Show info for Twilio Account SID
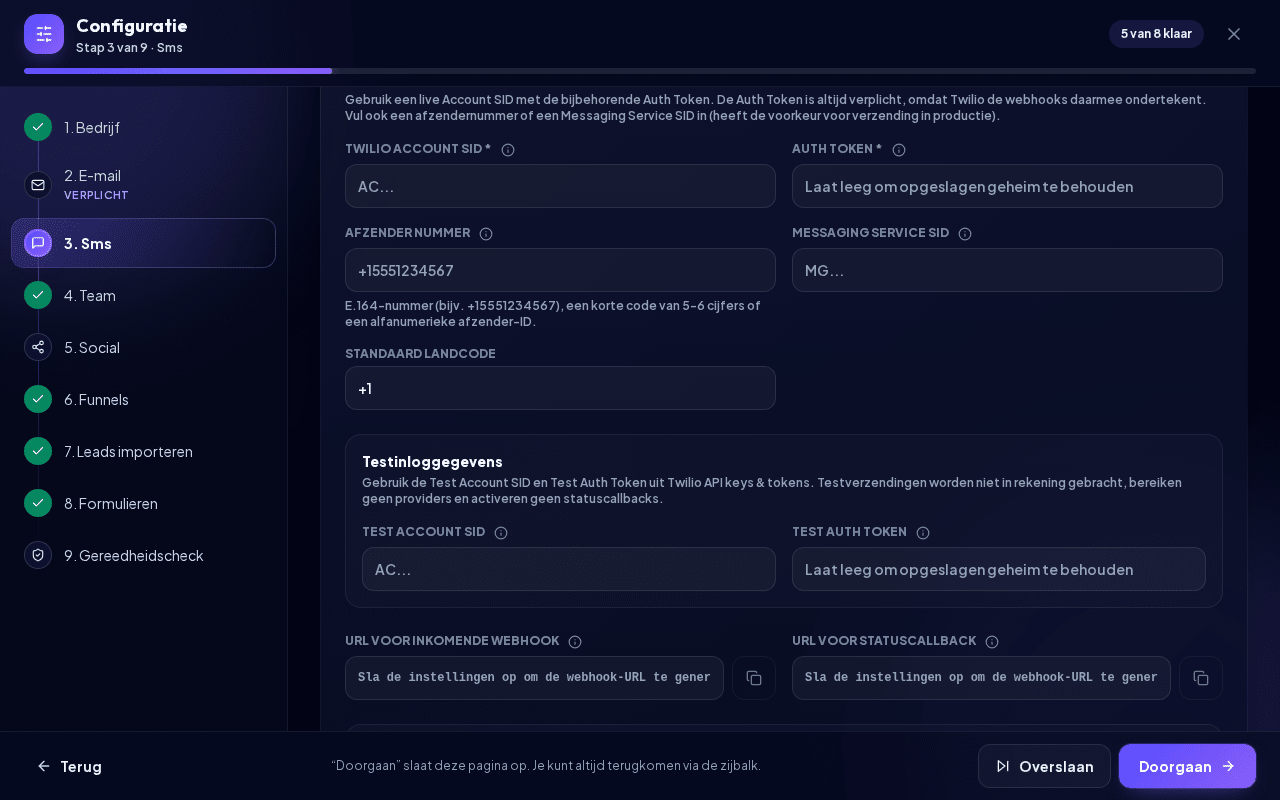This screenshot has height=800, width=1280. coord(508,150)
